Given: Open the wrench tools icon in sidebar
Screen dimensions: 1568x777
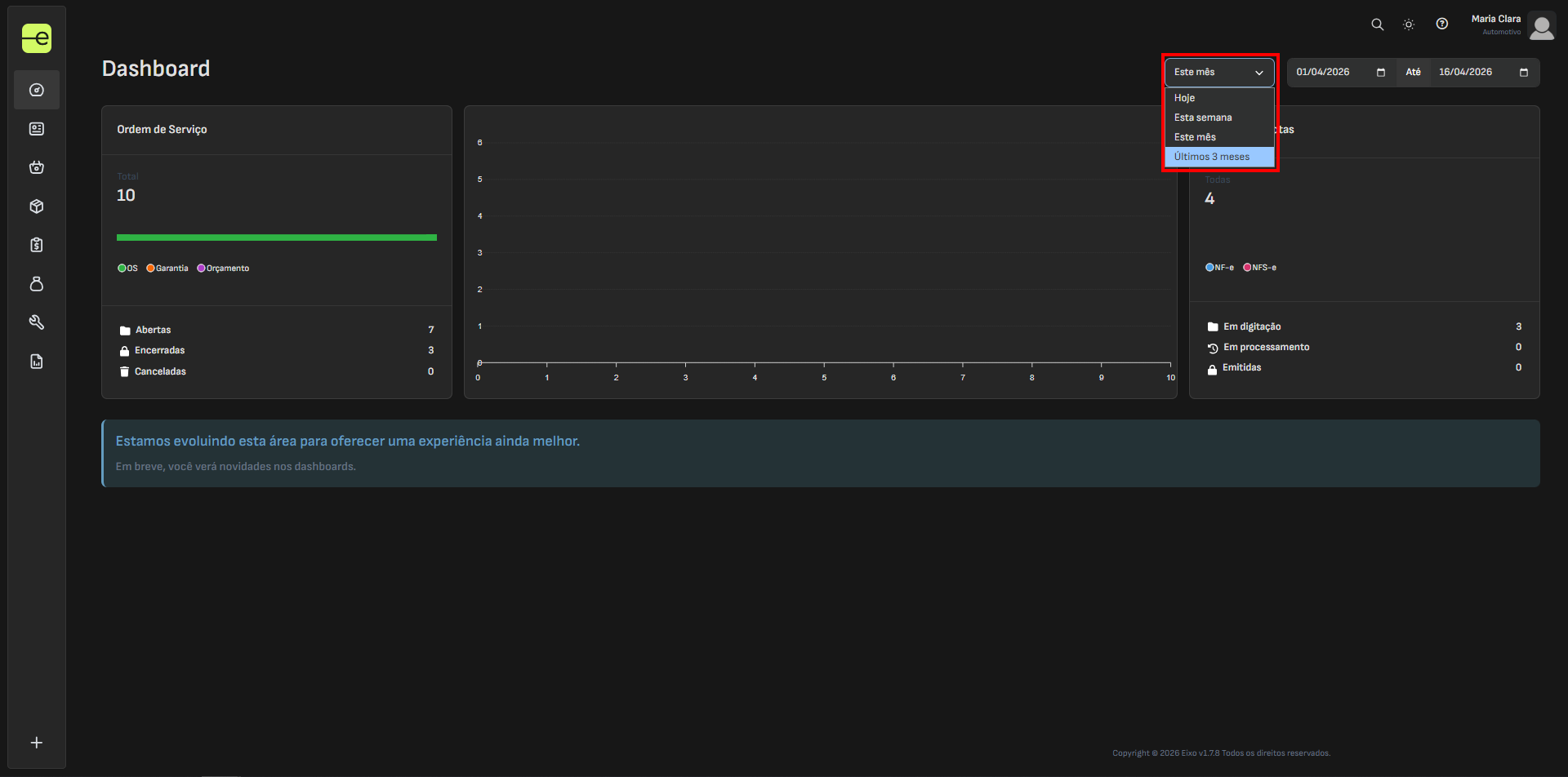Looking at the screenshot, I should coord(37,322).
